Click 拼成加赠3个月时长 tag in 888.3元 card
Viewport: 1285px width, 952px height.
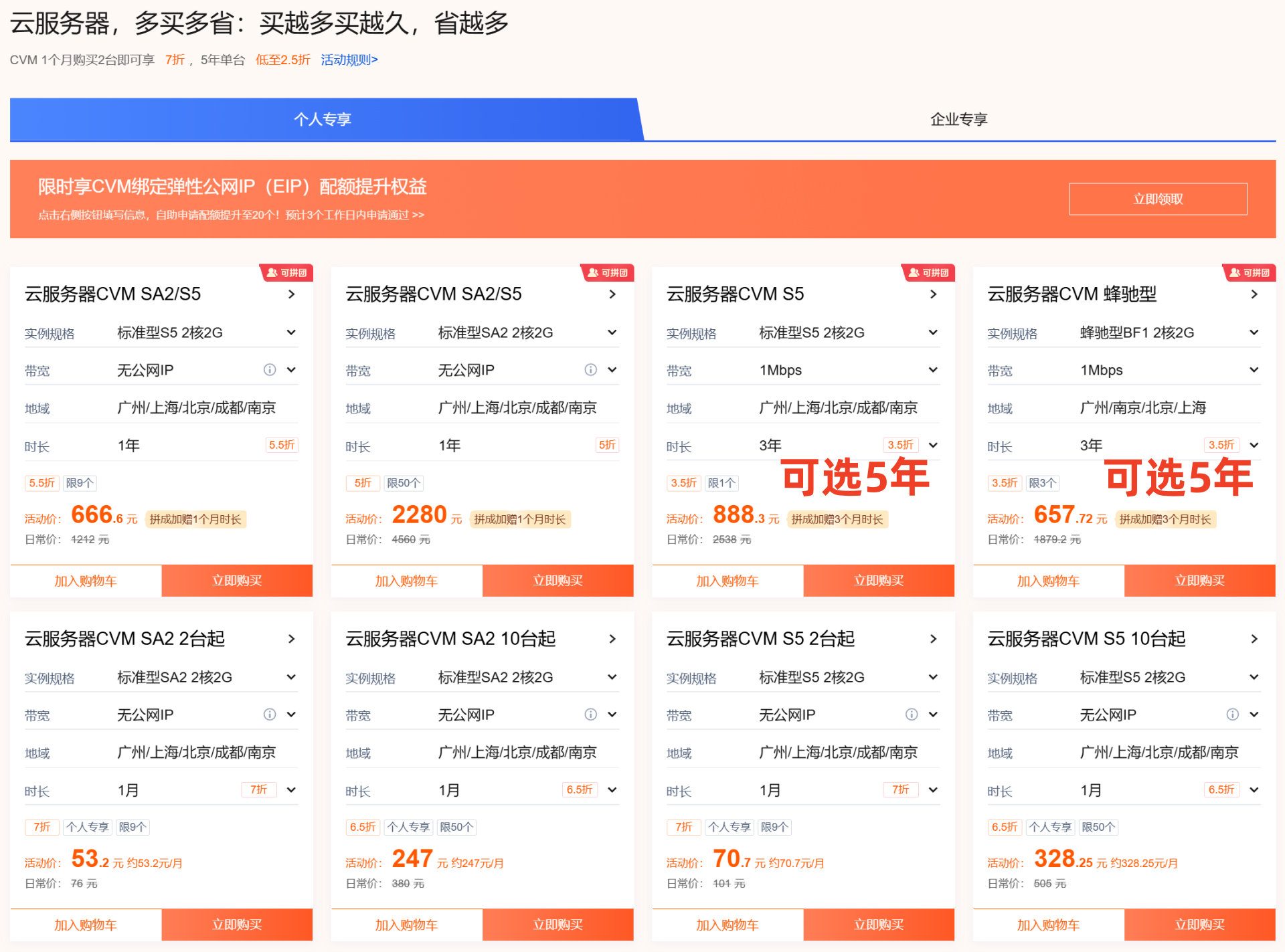[837, 519]
